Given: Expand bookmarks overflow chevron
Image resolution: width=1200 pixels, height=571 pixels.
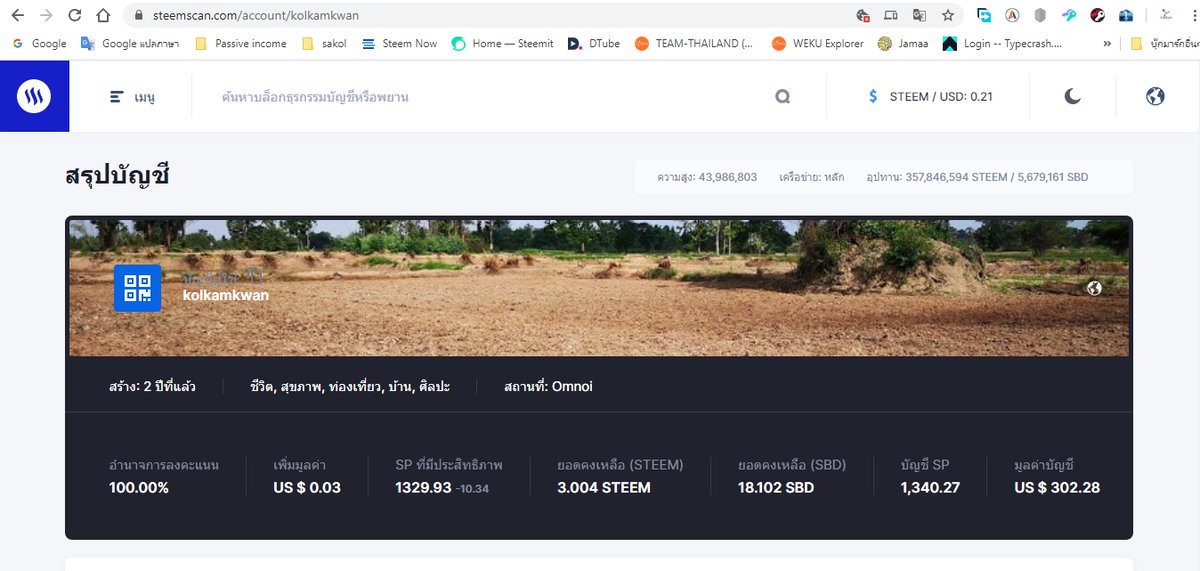Looking at the screenshot, I should click(1107, 44).
